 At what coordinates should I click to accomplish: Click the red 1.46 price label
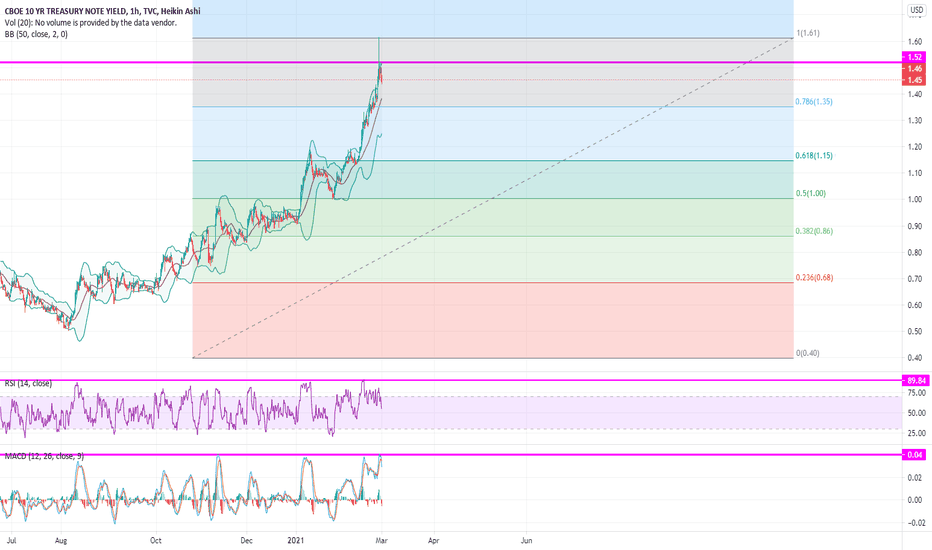pyautogui.click(x=914, y=69)
